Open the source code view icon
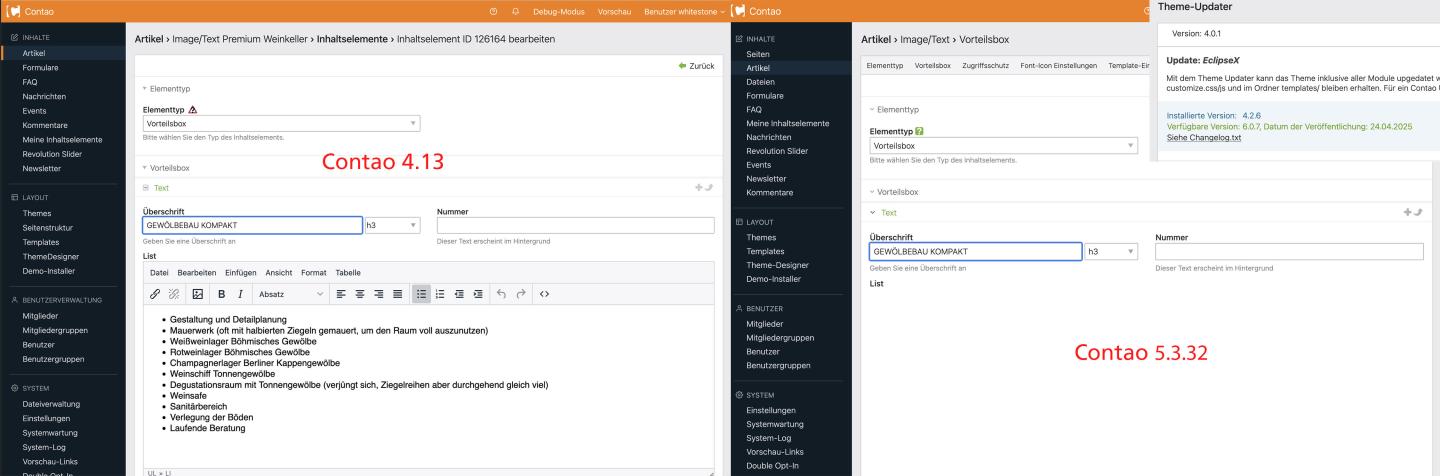The image size is (1440, 476). coord(544,294)
